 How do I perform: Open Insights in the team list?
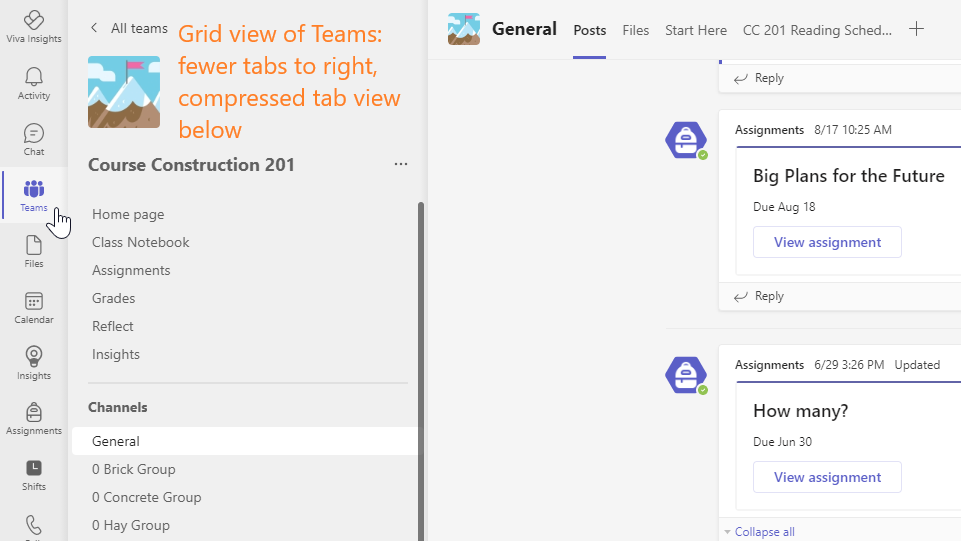click(x=116, y=354)
